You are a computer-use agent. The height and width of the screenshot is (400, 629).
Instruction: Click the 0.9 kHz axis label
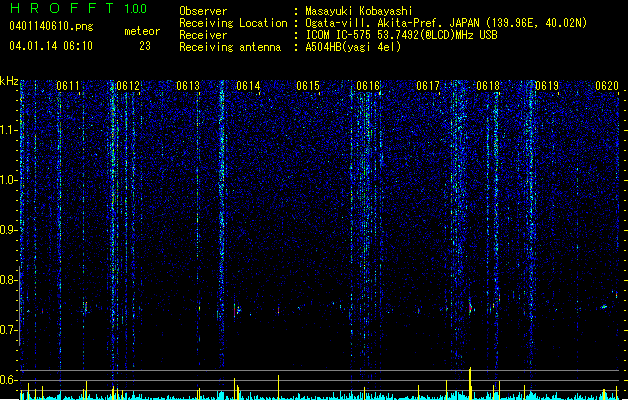pyautogui.click(x=8, y=230)
